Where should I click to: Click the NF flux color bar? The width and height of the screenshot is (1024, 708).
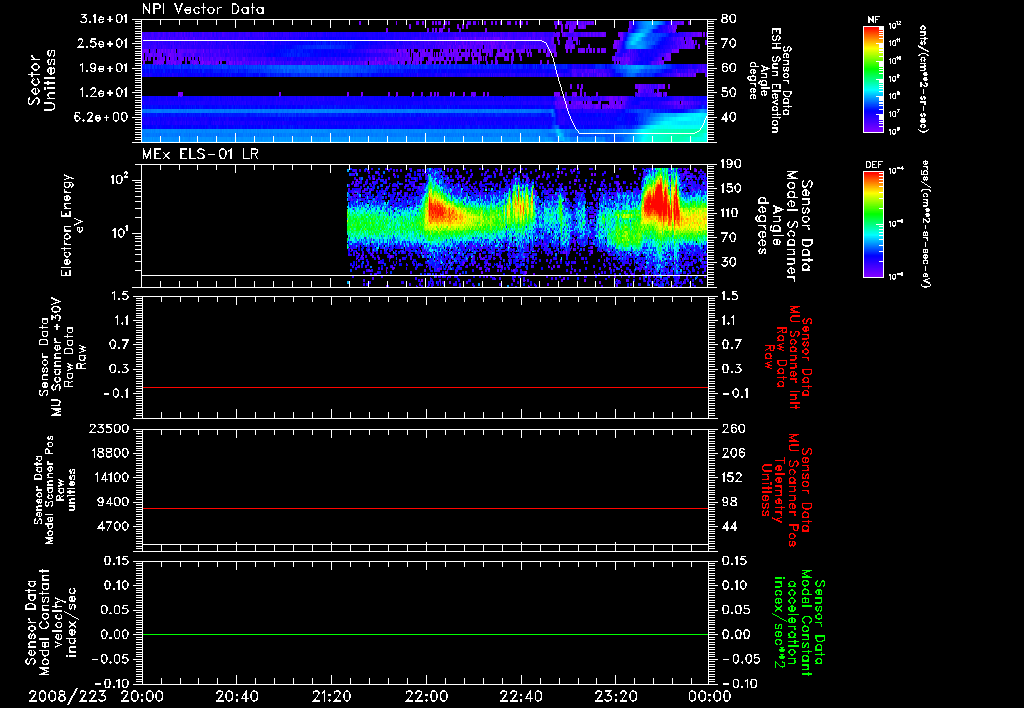point(874,79)
